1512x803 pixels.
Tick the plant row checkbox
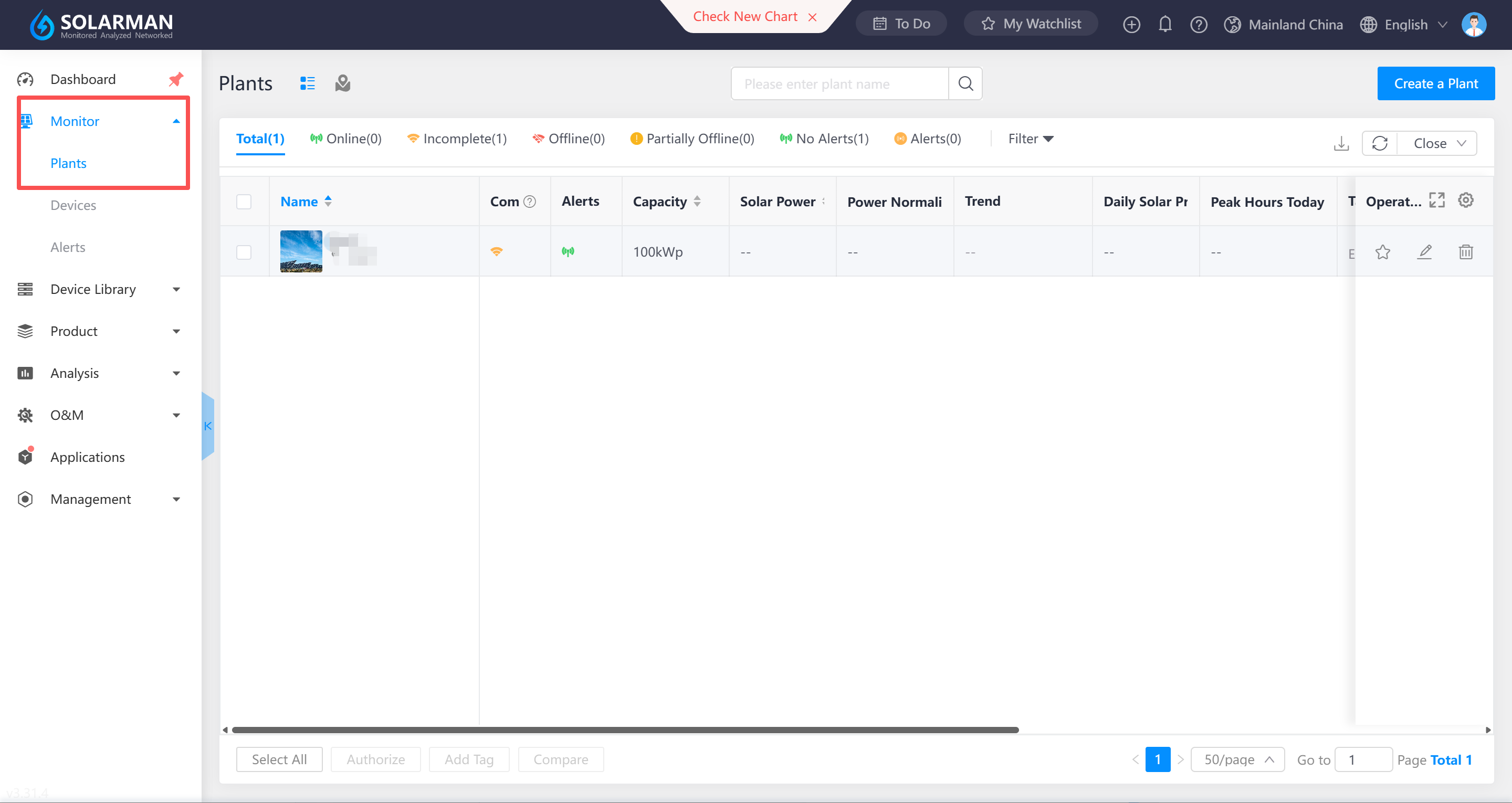pos(244,252)
